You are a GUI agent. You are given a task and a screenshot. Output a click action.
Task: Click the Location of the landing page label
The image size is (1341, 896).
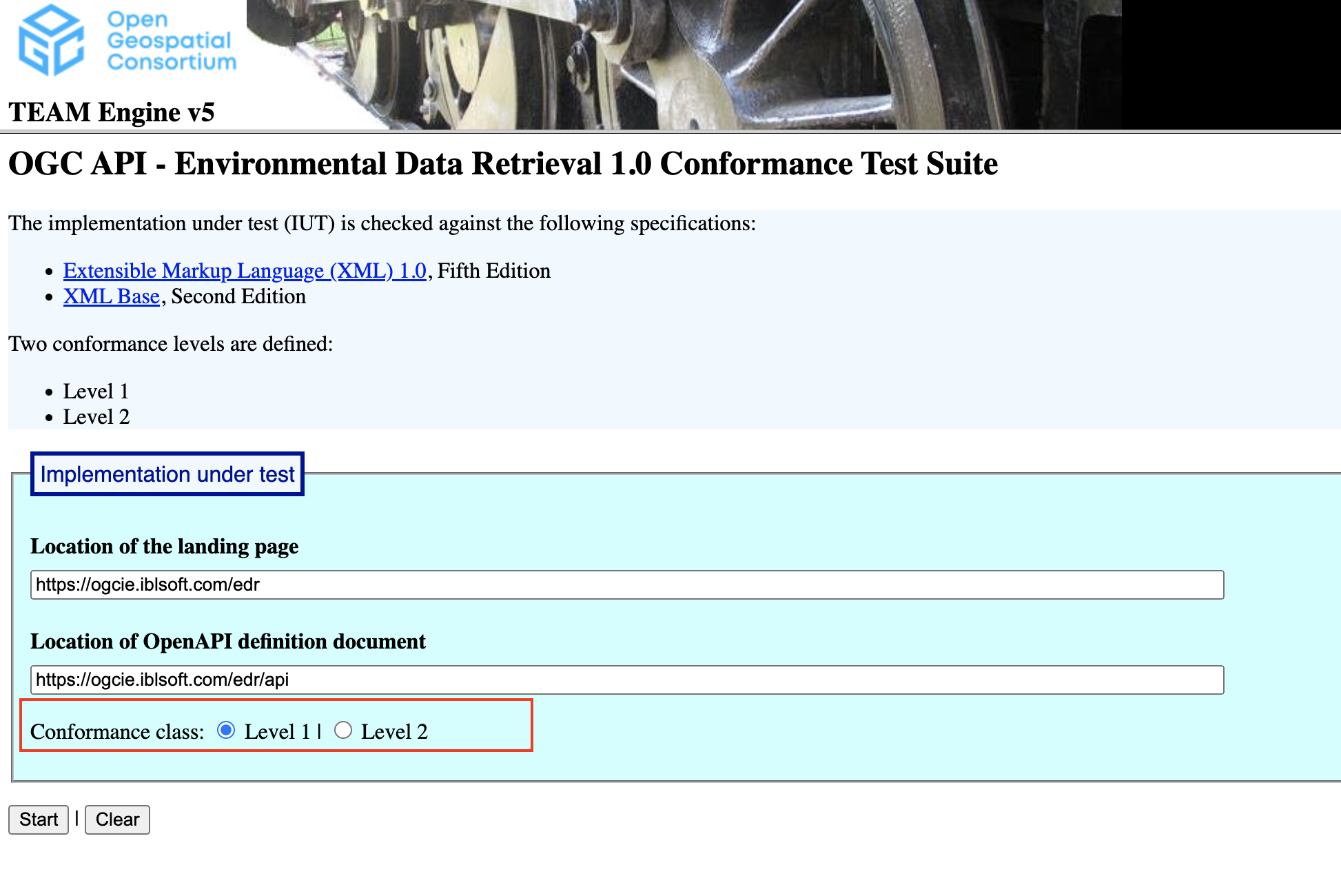pos(165,547)
